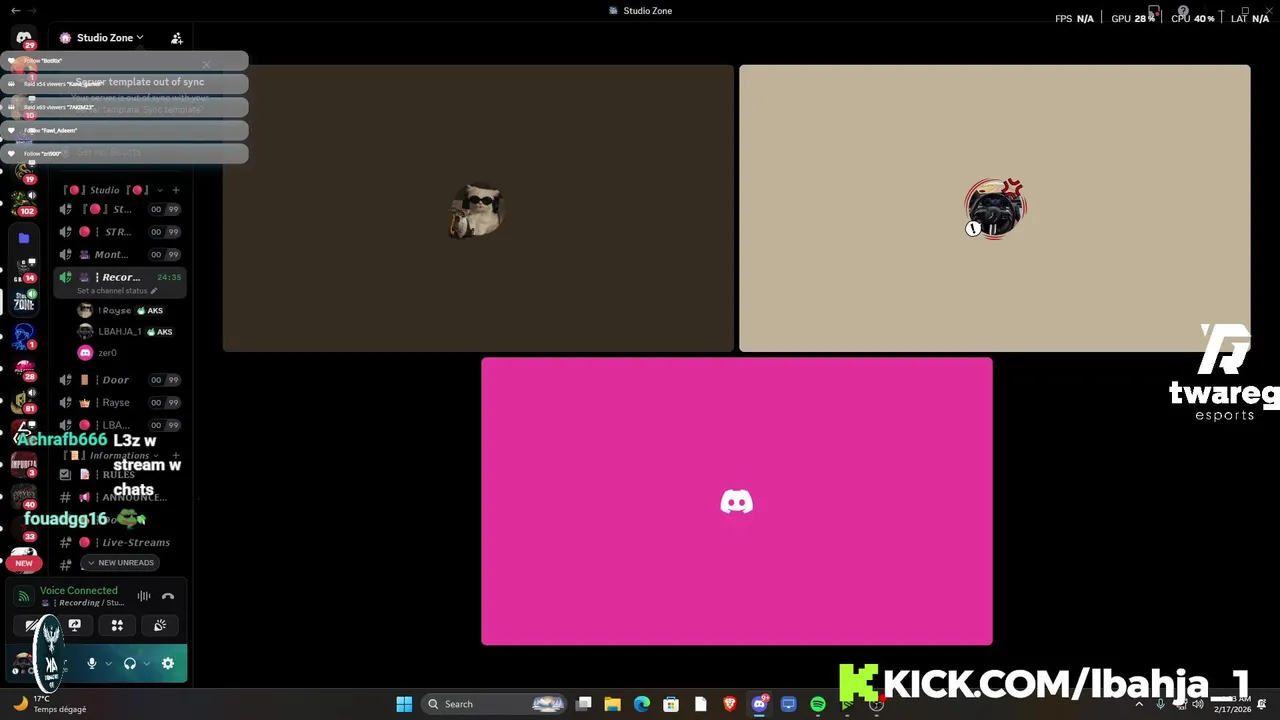The height and width of the screenshot is (720, 1280).
Task: Click the invite people icon
Action: [176, 38]
